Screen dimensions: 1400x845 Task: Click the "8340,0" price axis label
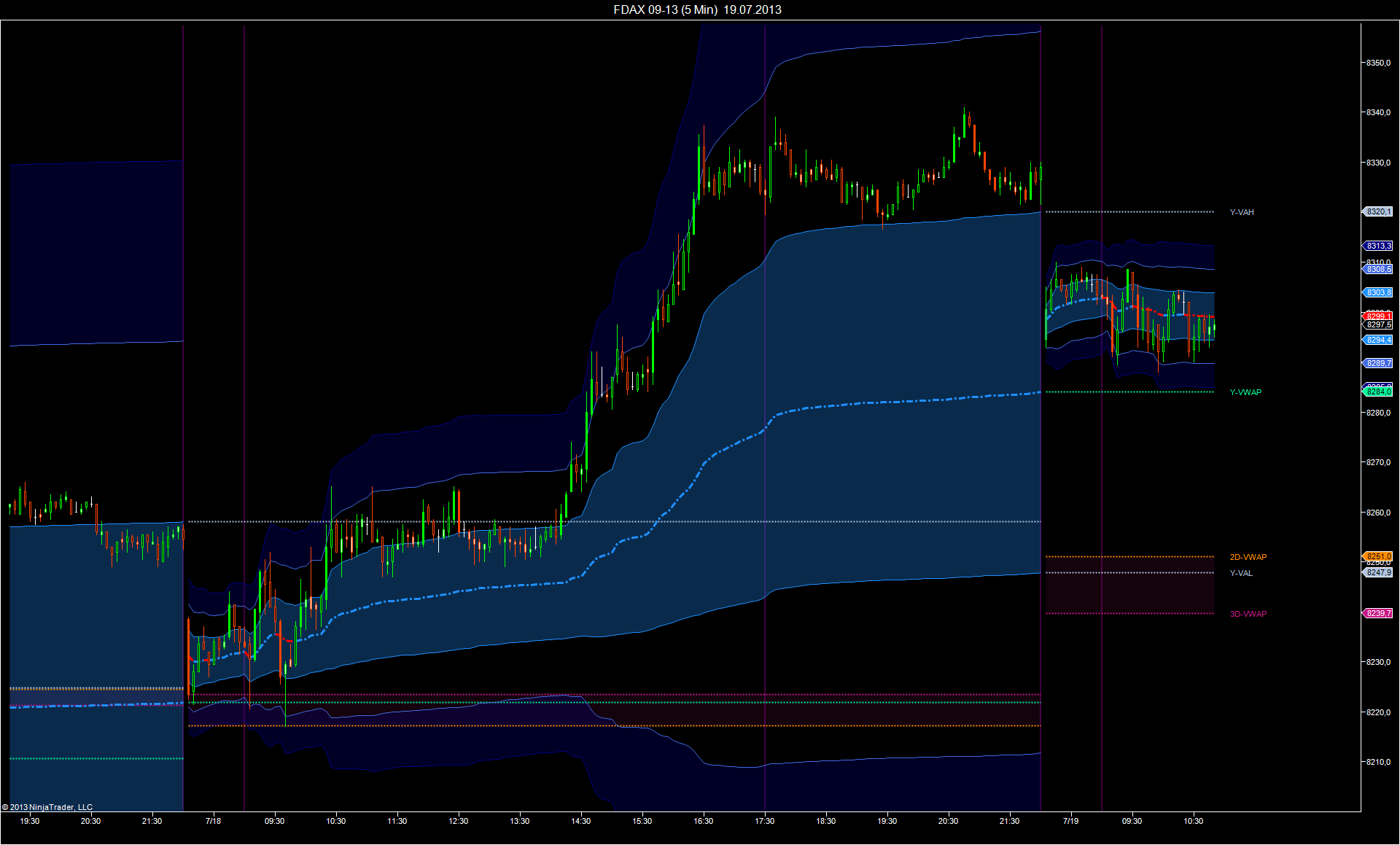[1378, 112]
